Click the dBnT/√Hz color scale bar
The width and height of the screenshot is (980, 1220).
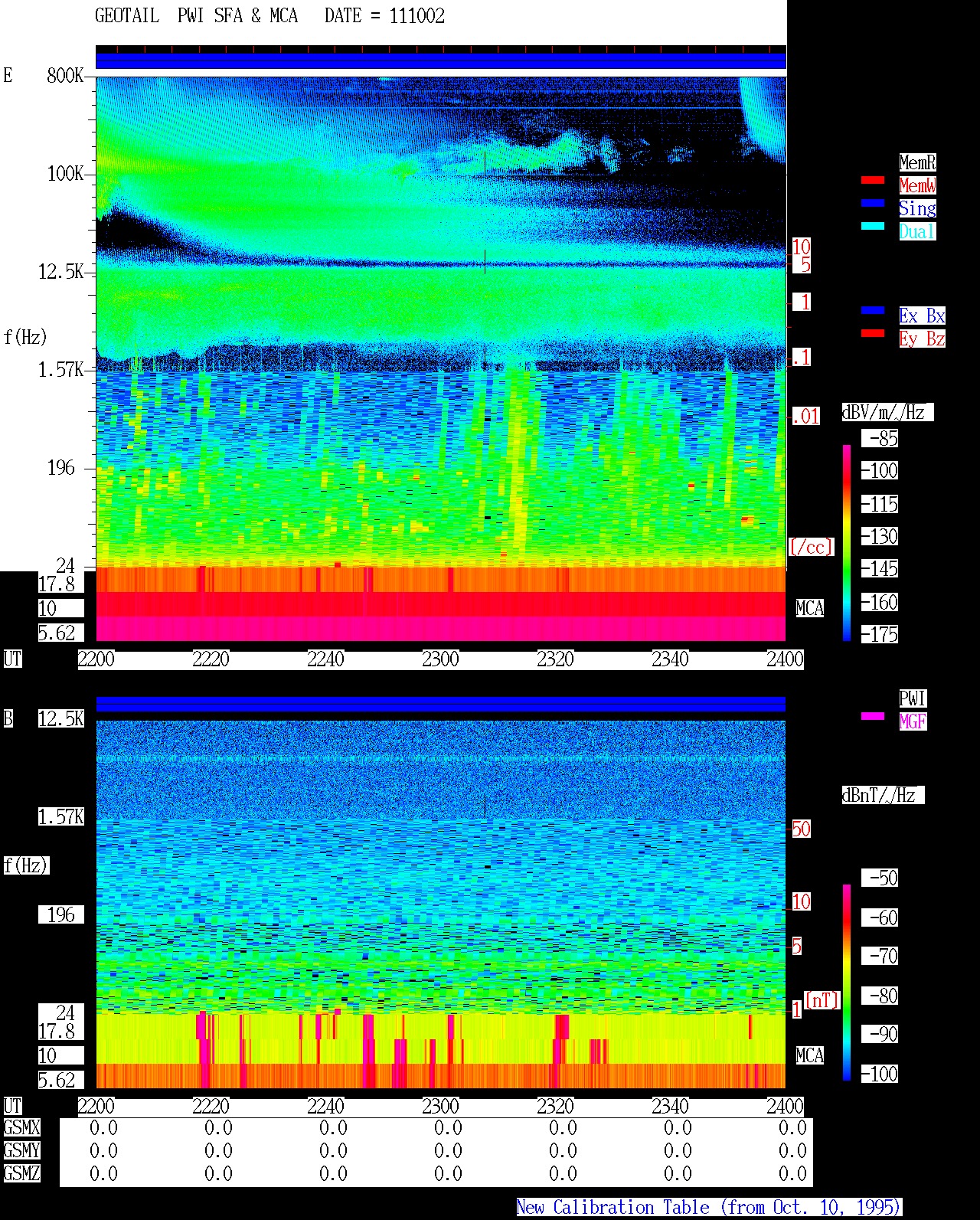[x=847, y=982]
